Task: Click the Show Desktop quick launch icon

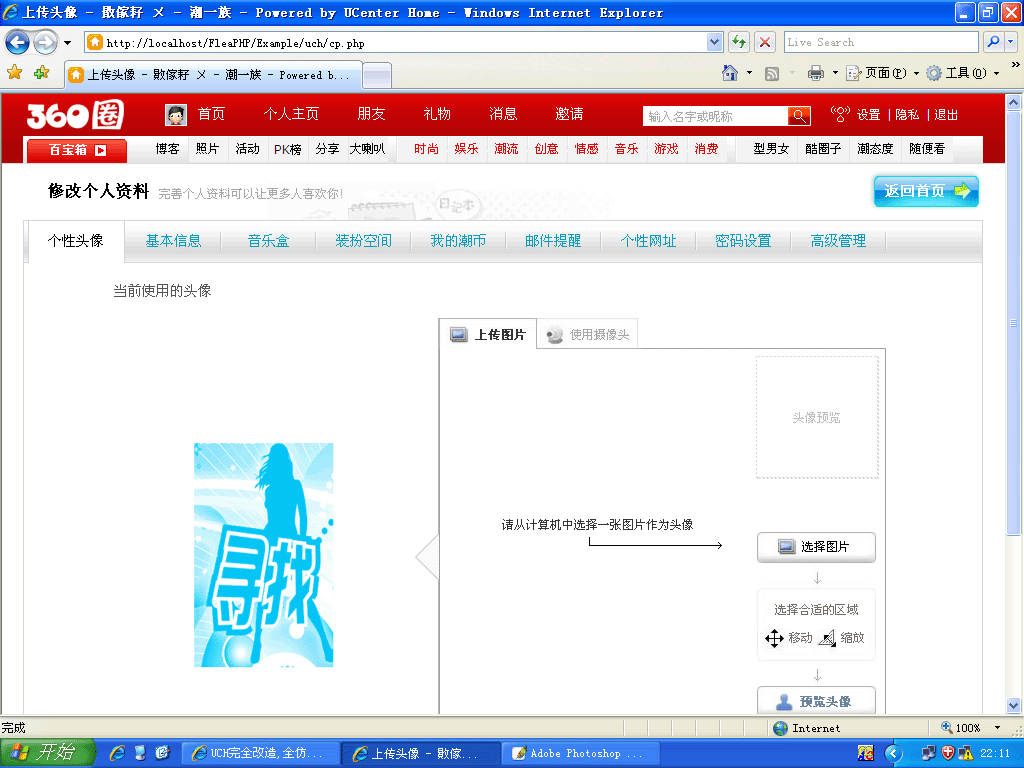Action: [x=140, y=753]
